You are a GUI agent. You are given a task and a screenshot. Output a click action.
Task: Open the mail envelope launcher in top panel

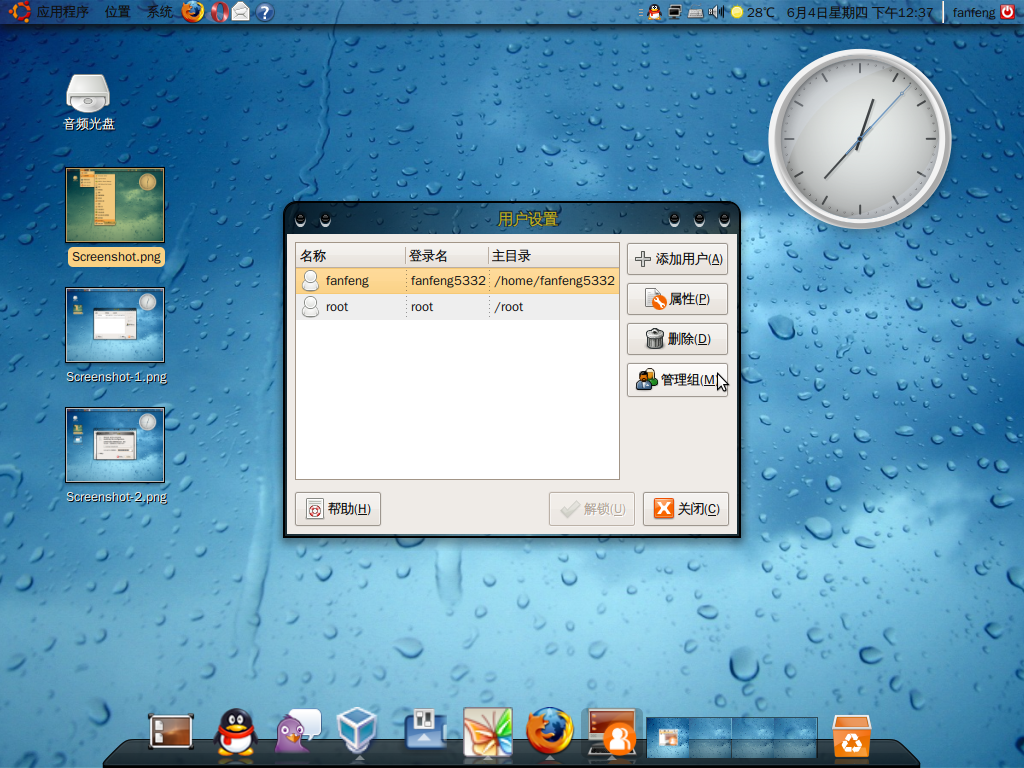pos(241,12)
